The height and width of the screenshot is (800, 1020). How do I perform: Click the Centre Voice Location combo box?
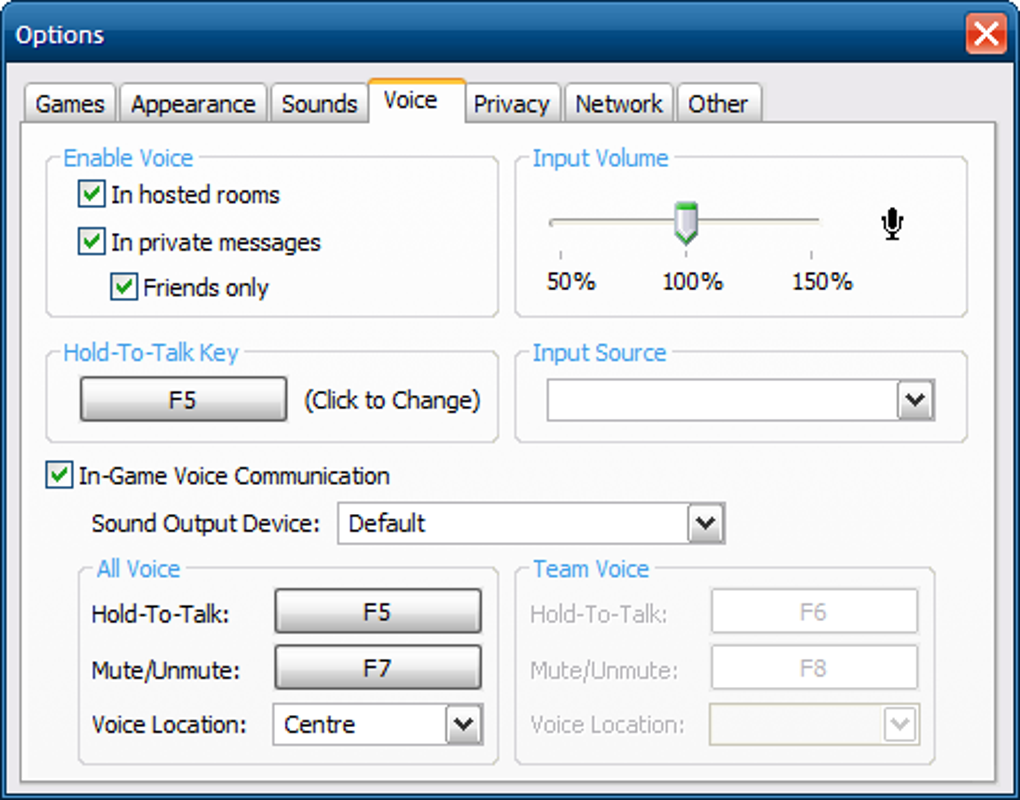pos(377,724)
